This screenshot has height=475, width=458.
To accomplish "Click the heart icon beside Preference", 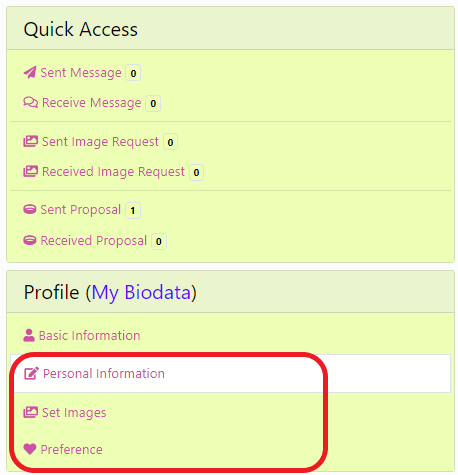I will (x=30, y=449).
